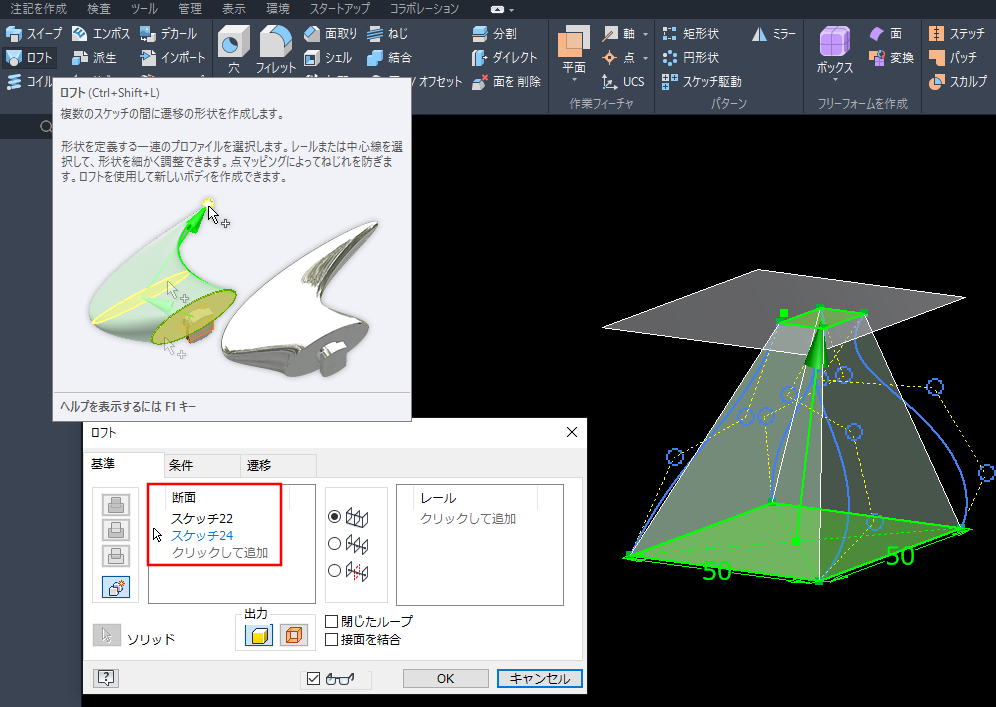Viewport: 996px width, 707px height.
Task: Expand the 平面 (Plane) dropdown
Action: coord(574,79)
